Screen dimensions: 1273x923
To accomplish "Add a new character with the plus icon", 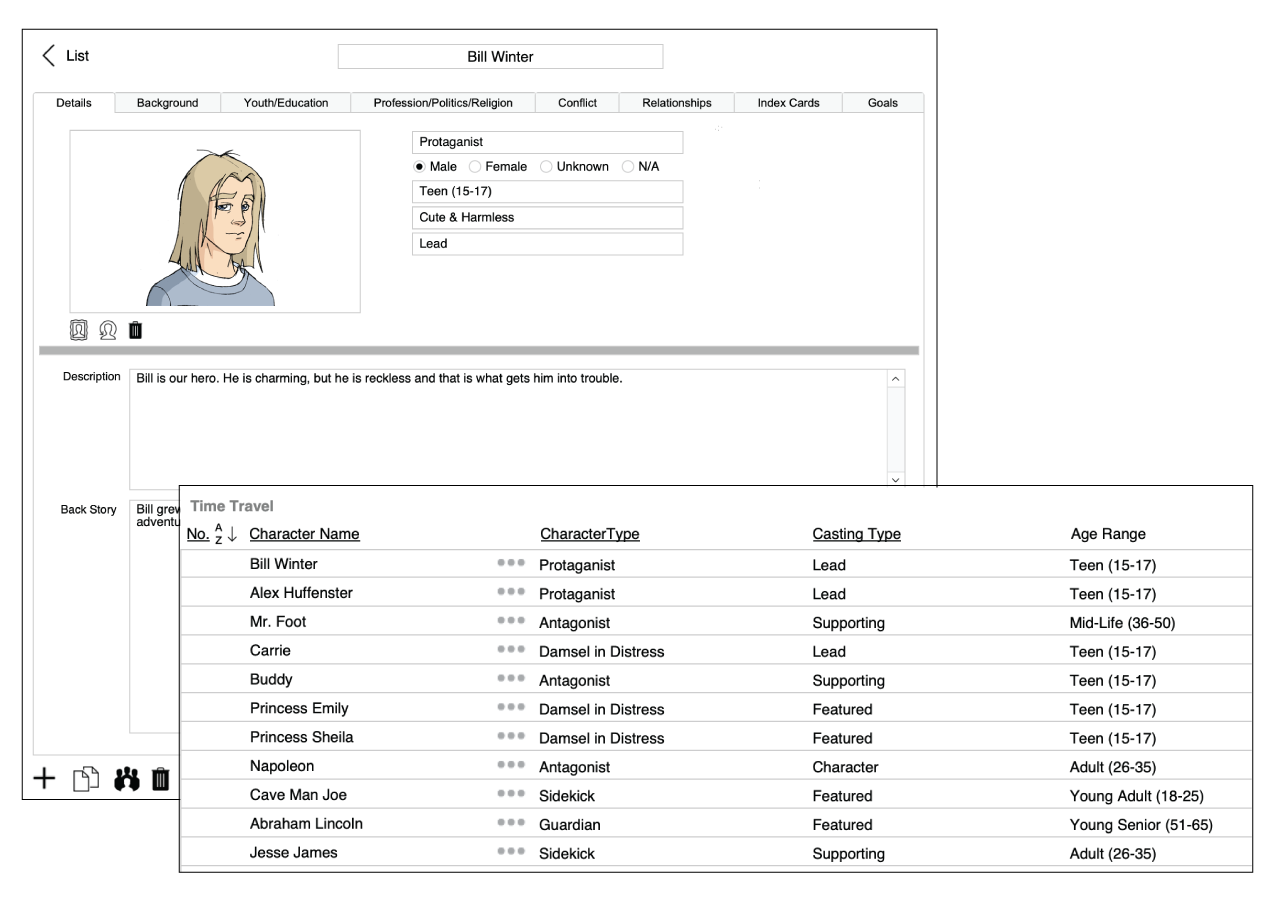I will point(44,779).
